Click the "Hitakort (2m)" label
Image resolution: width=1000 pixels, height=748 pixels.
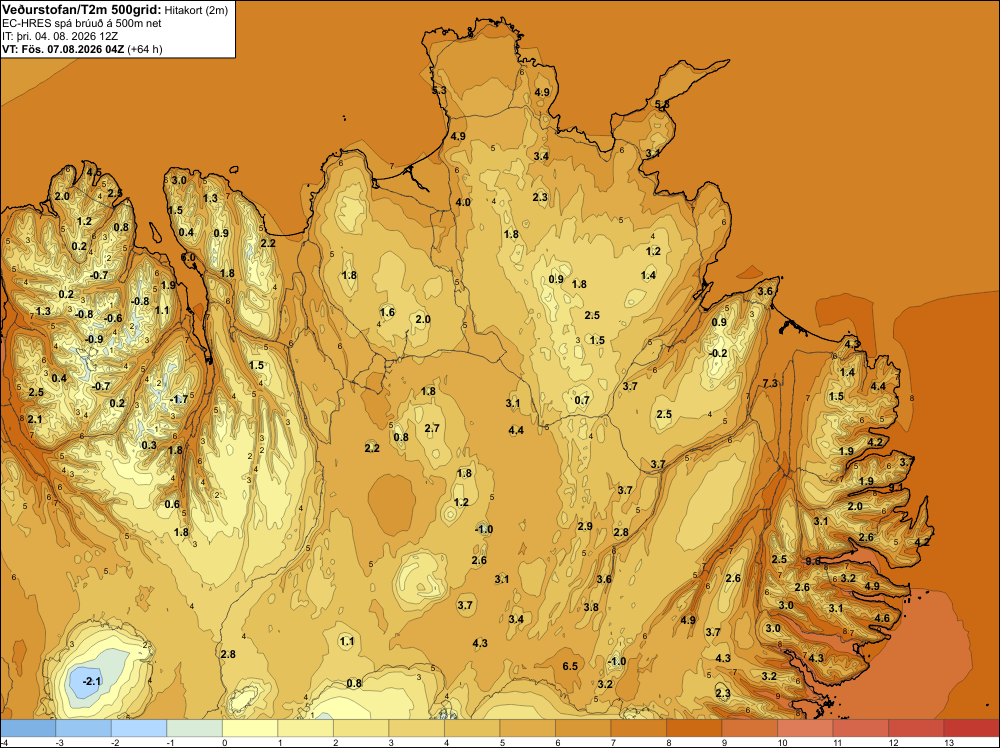tap(196, 10)
